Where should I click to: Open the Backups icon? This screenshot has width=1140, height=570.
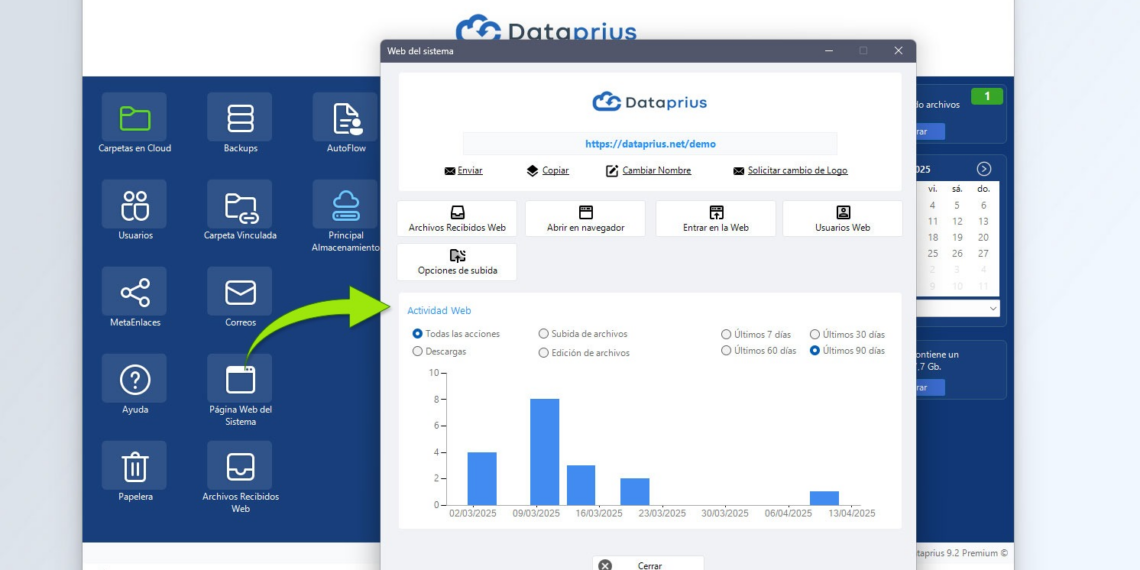click(240, 118)
